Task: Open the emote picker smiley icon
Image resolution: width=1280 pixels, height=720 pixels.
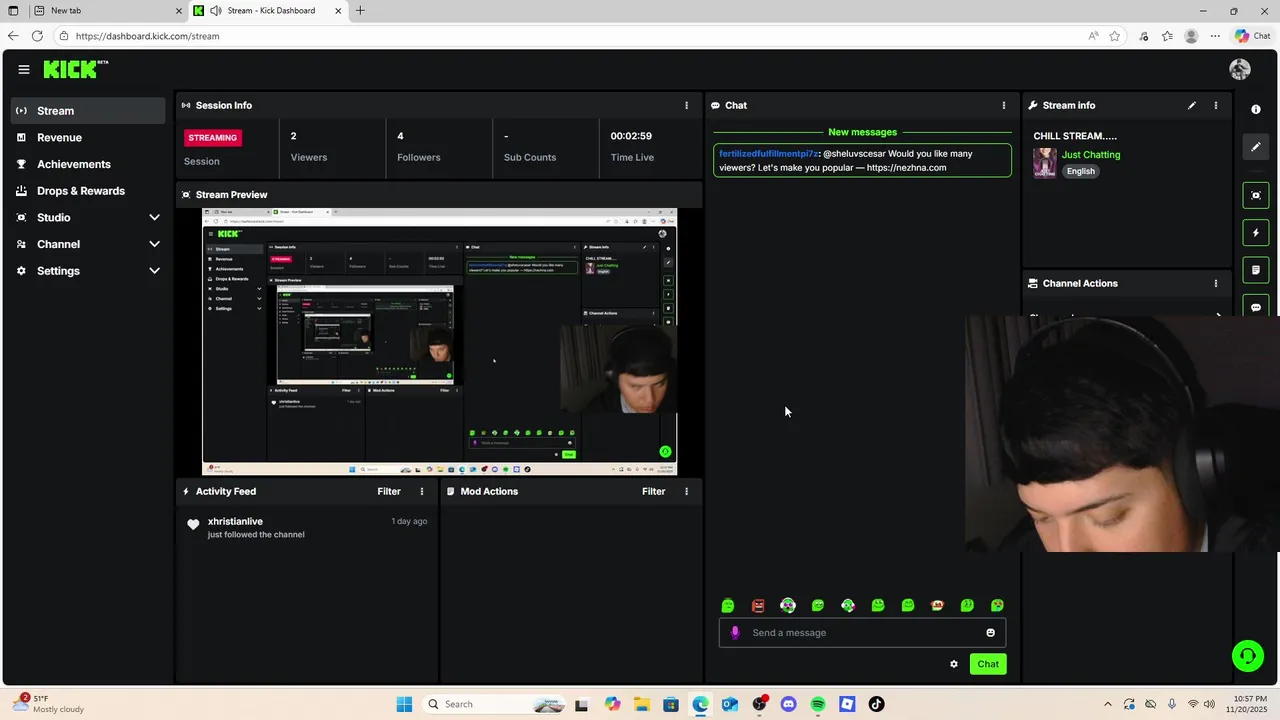Action: tap(991, 632)
